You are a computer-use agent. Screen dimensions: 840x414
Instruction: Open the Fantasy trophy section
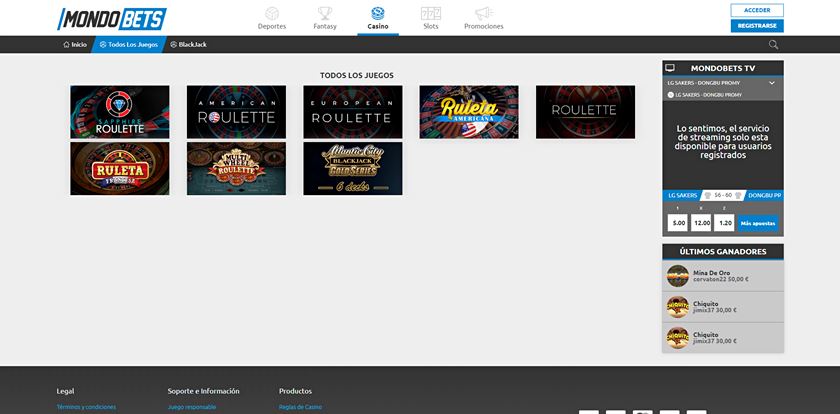coord(325,18)
